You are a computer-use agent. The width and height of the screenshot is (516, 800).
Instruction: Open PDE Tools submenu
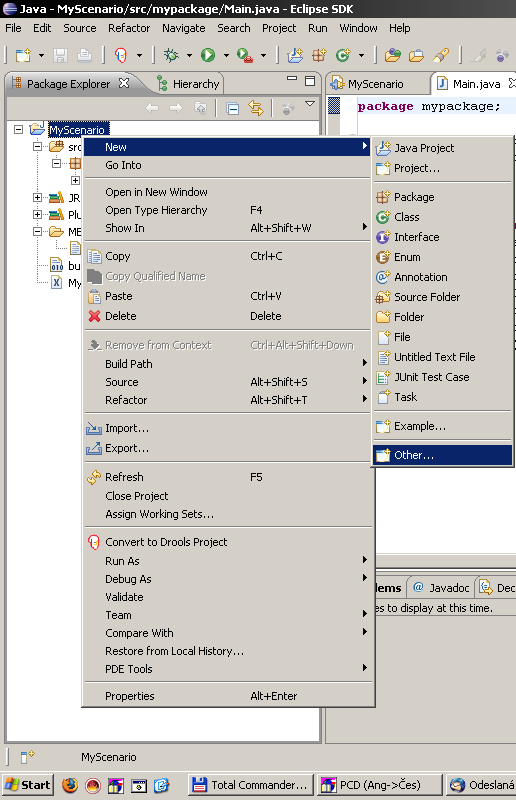[228, 669]
